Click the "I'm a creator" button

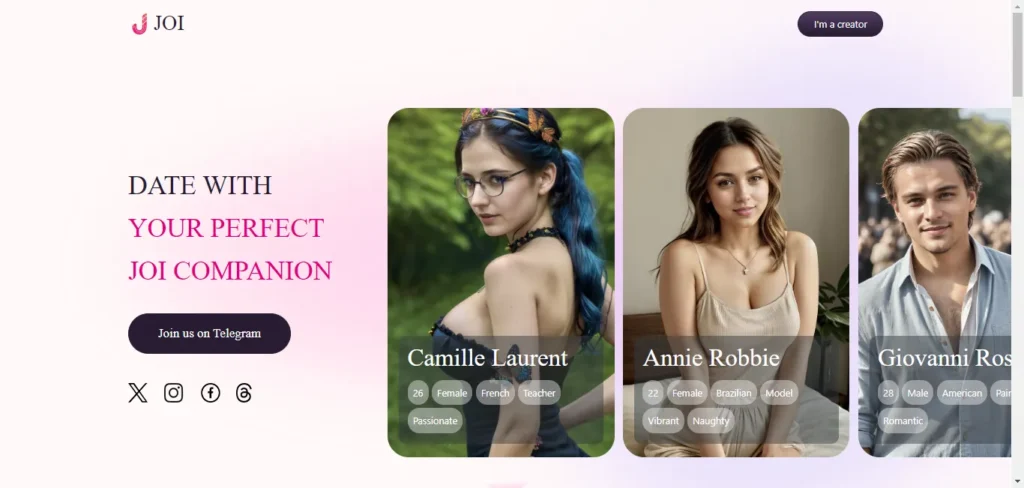coord(840,24)
